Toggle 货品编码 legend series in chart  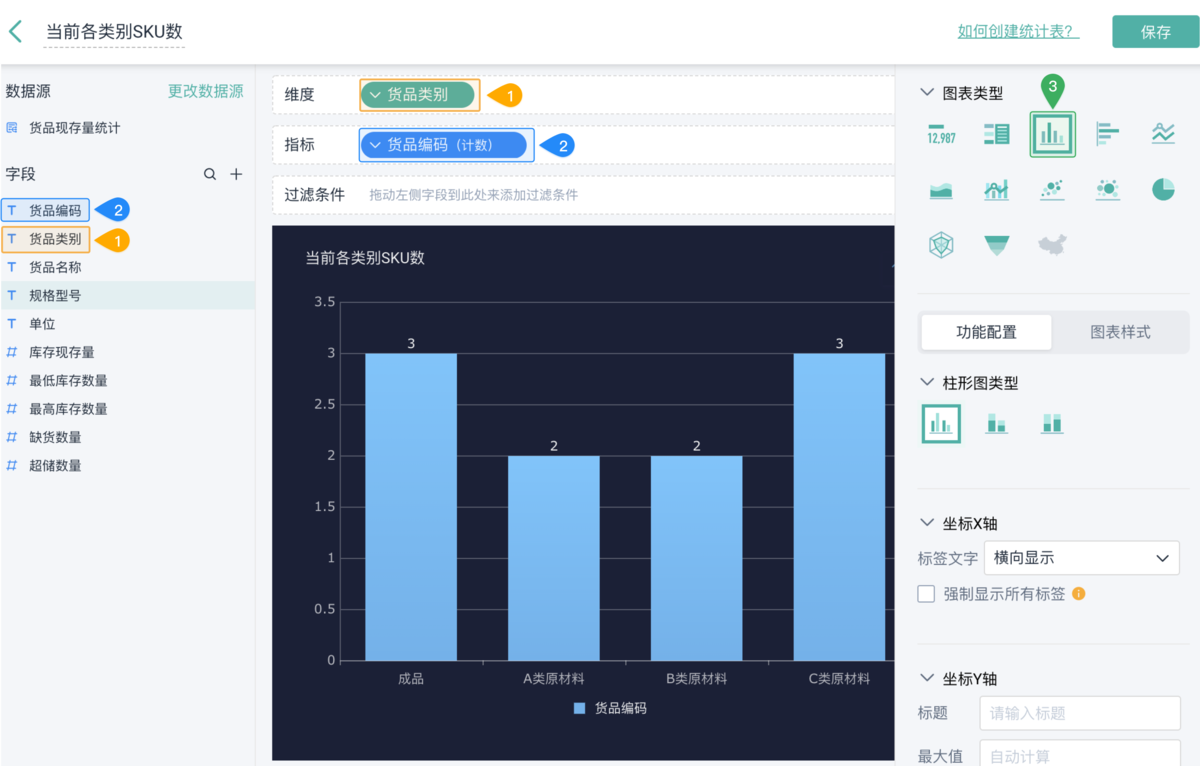611,708
